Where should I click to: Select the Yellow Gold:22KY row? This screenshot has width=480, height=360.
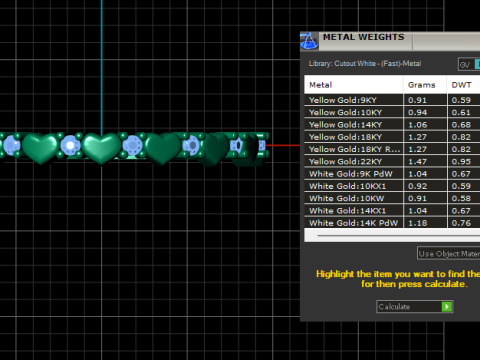[392, 162]
